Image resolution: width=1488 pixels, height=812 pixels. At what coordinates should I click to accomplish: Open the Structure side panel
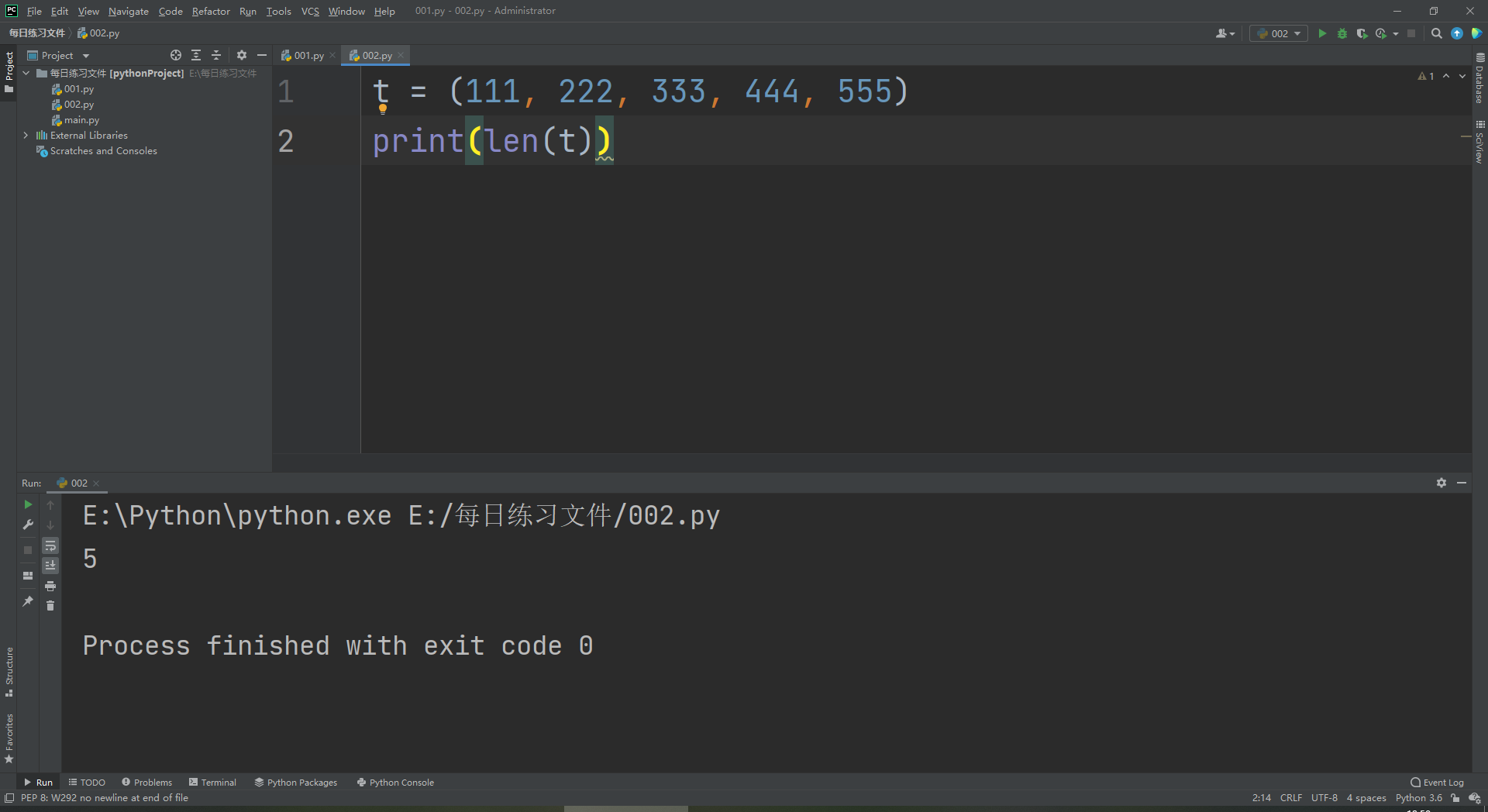pyautogui.click(x=9, y=671)
